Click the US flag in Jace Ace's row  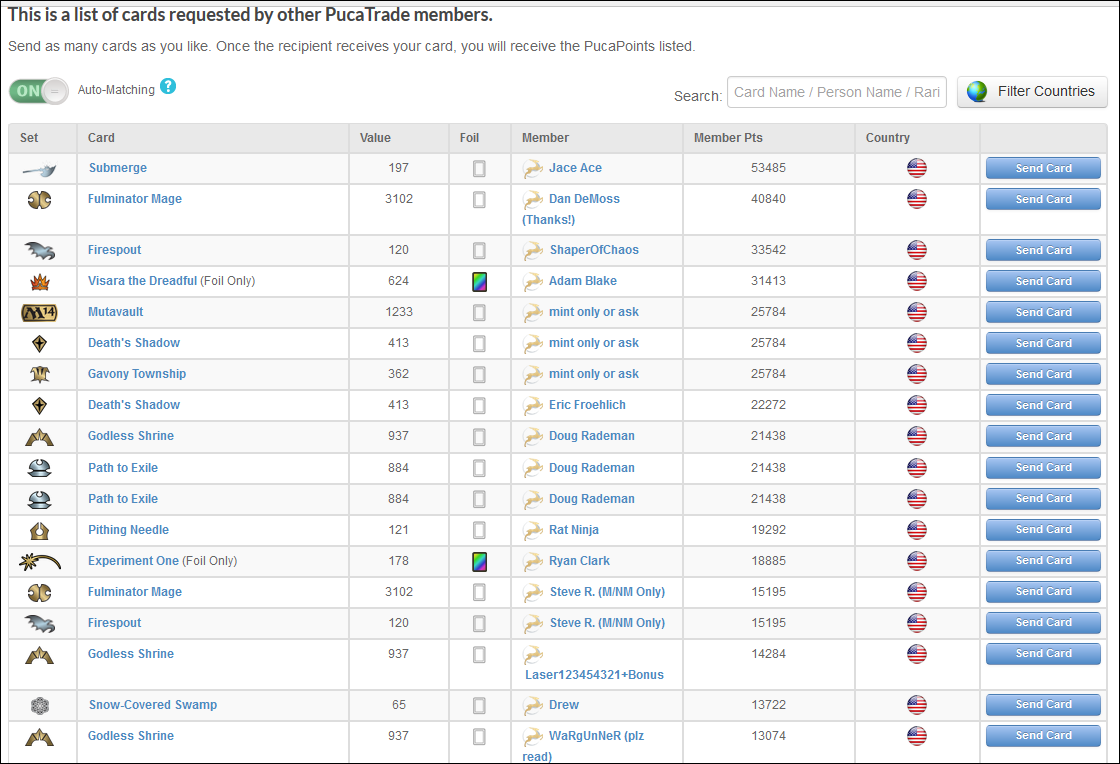(x=916, y=168)
